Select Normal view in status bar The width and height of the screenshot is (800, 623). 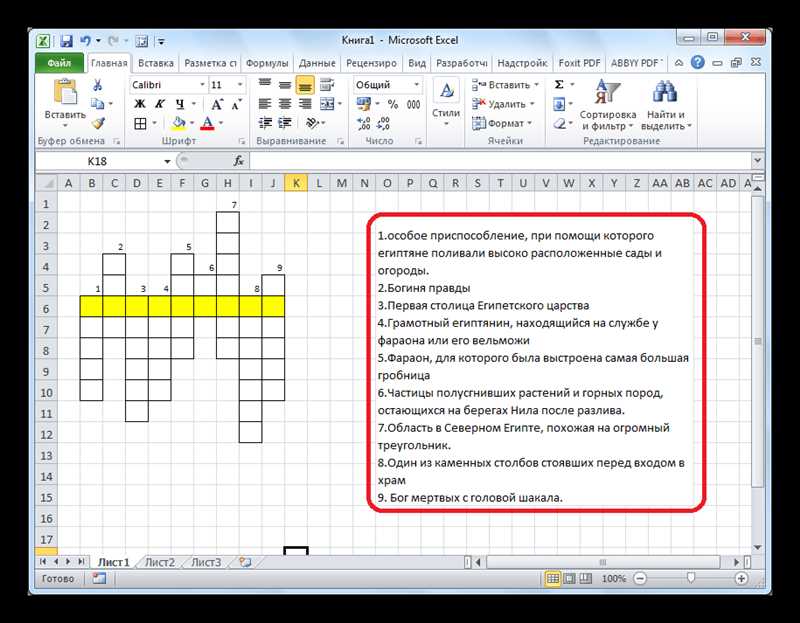coord(553,579)
